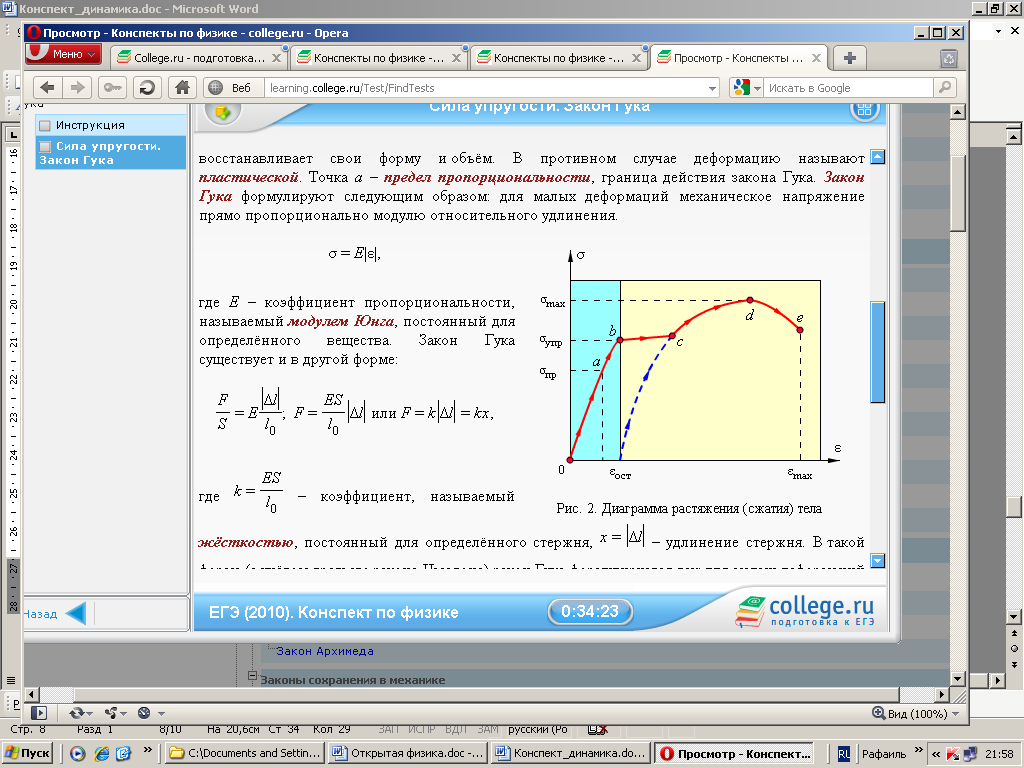Image resolution: width=1024 pixels, height=768 pixels.
Task: Click Opera page scrollbar down arrow
Action: (957, 679)
